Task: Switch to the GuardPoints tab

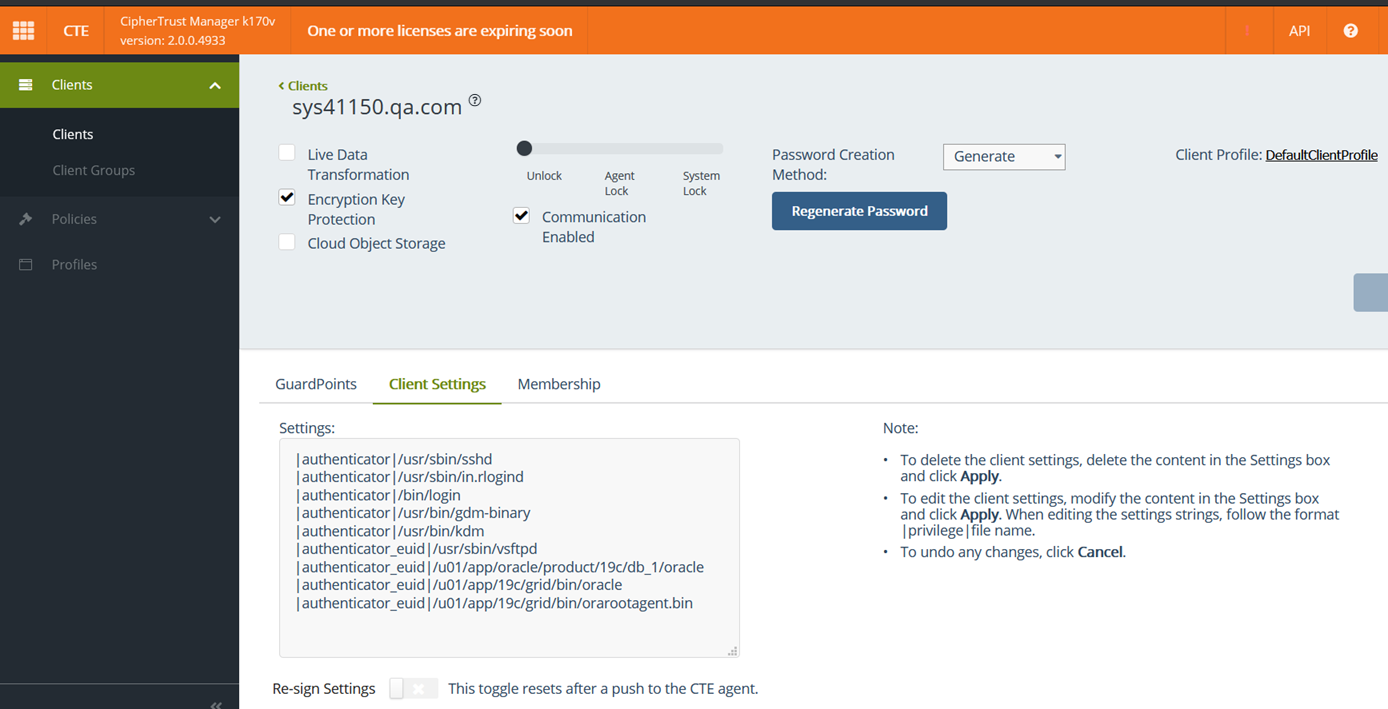Action: pyautogui.click(x=316, y=384)
